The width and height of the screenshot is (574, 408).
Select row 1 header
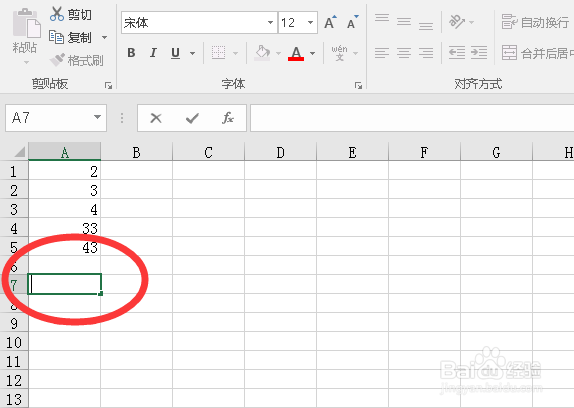pyautogui.click(x=14, y=171)
